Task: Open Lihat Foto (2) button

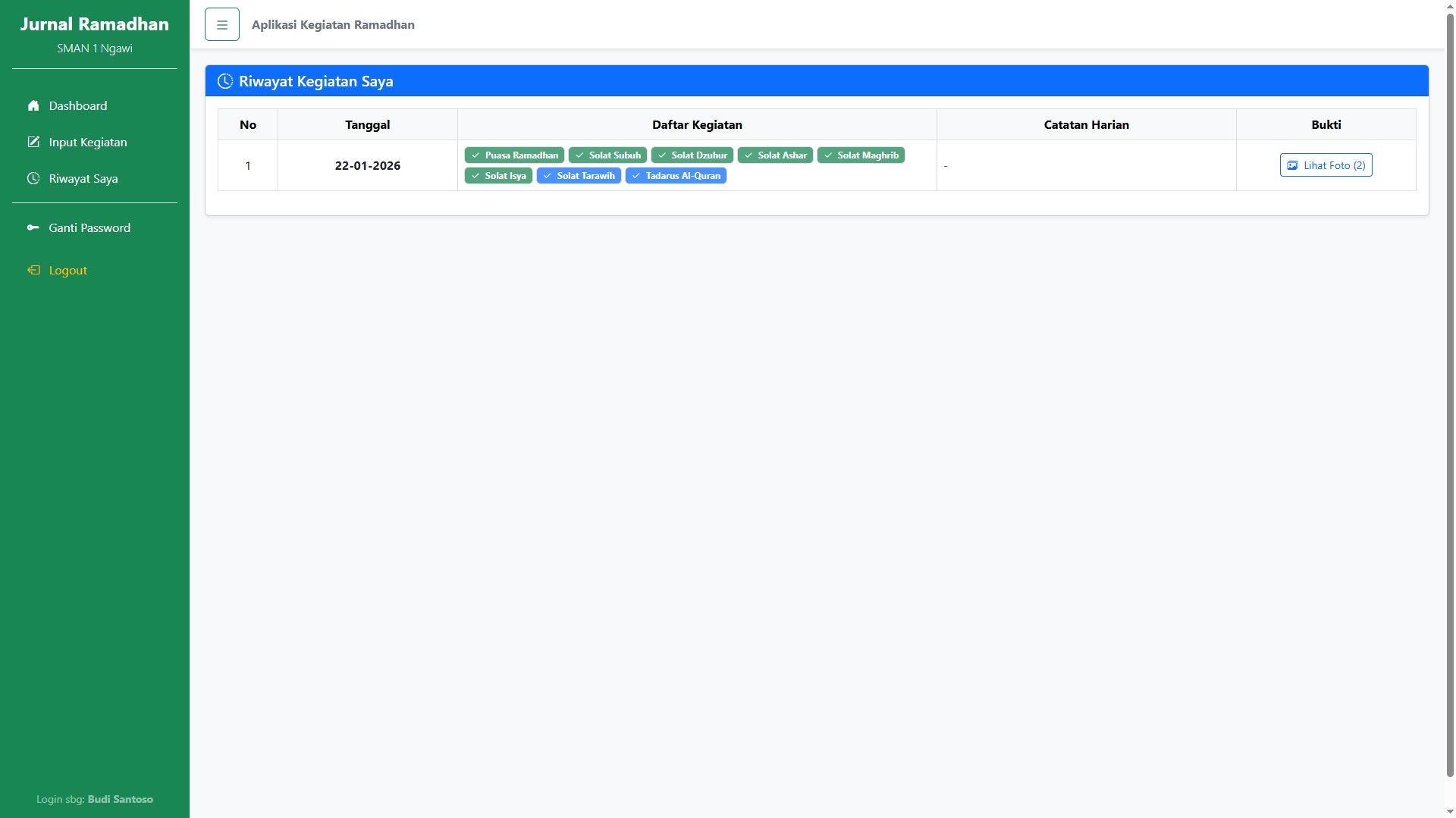Action: (x=1326, y=165)
